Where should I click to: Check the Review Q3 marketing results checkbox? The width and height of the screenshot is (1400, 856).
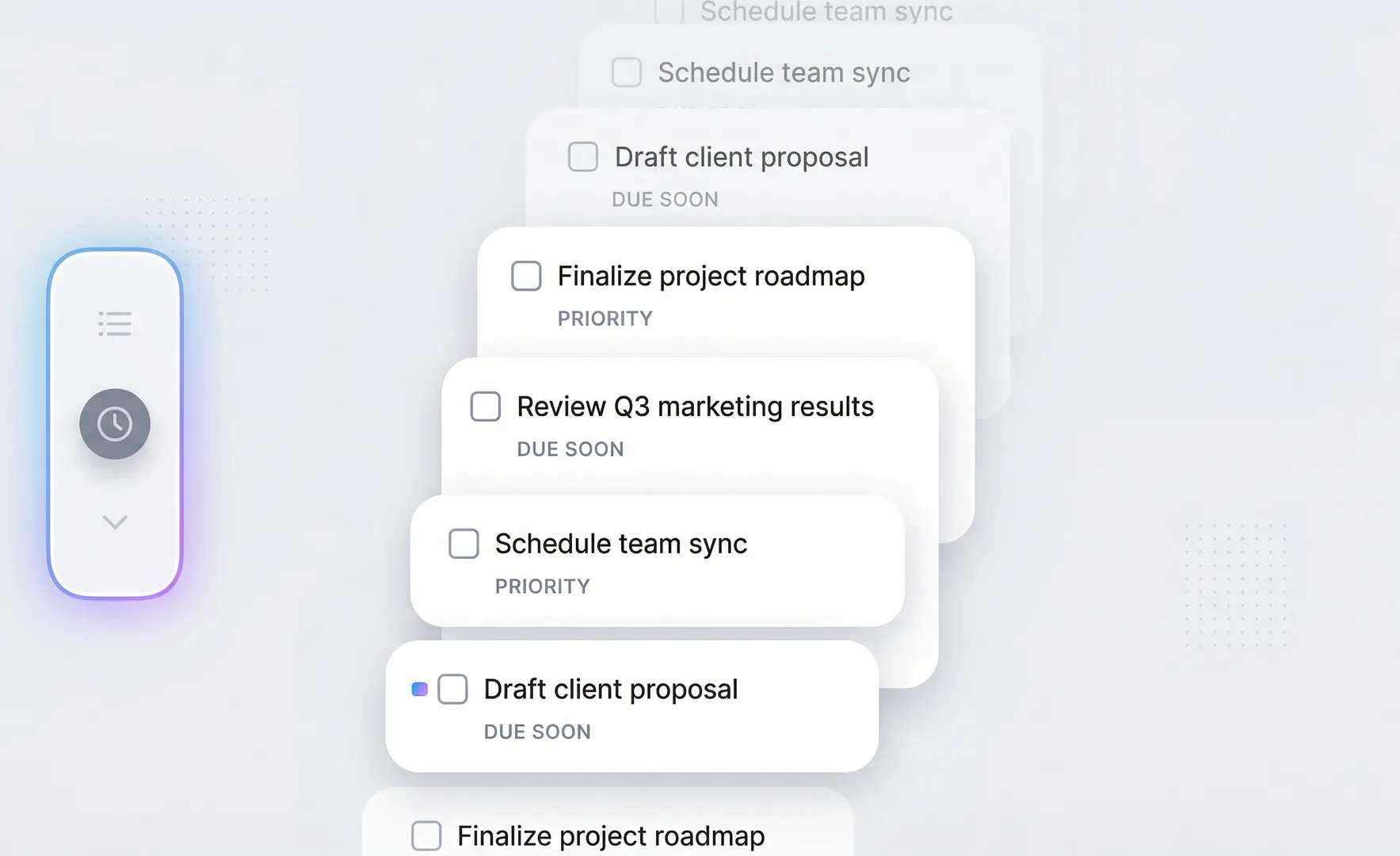click(x=486, y=407)
